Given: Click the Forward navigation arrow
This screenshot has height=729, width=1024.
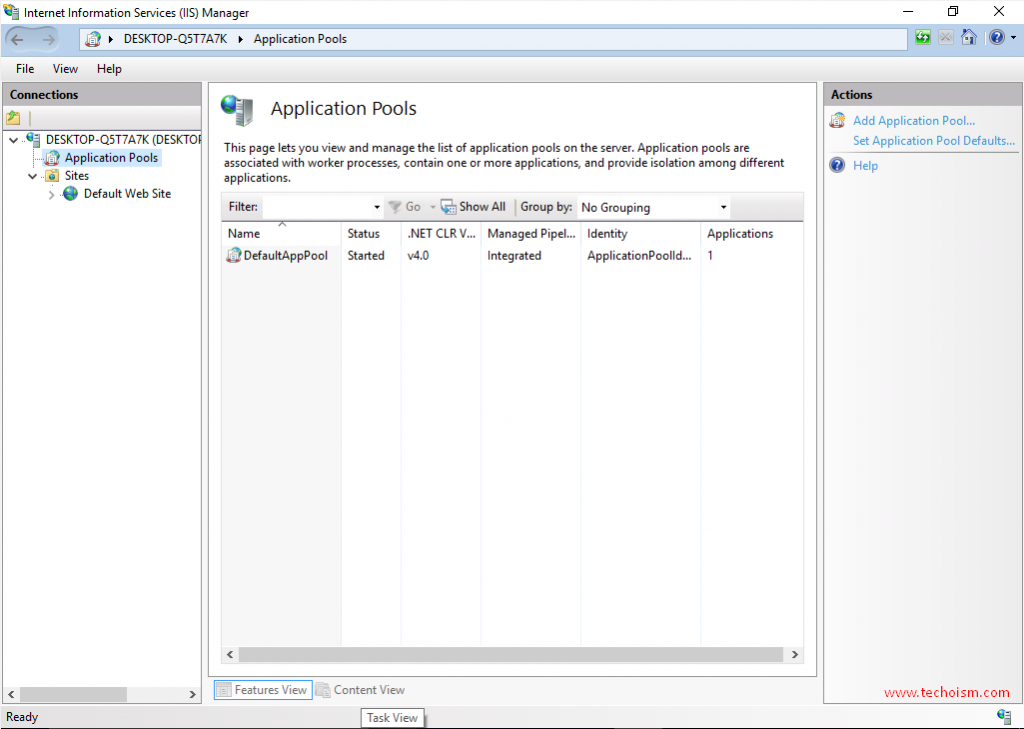Looking at the screenshot, I should [x=48, y=39].
